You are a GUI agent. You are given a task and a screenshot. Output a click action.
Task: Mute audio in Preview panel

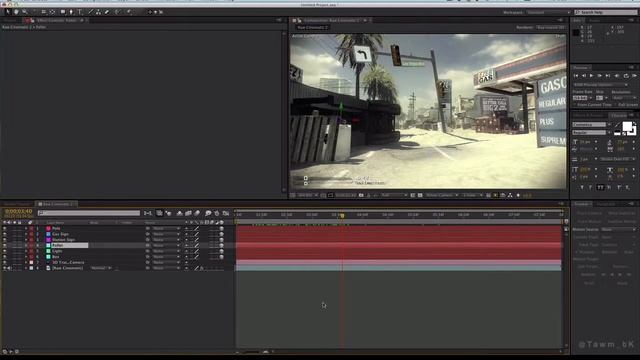(617, 76)
